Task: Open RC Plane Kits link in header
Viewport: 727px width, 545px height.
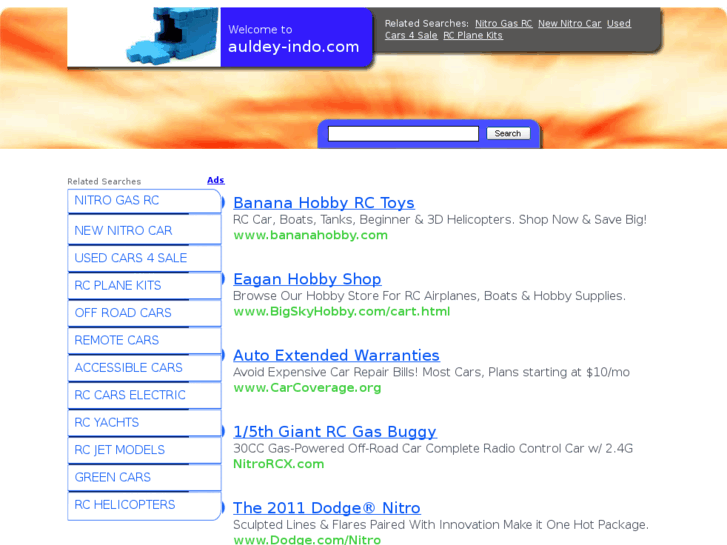Action: pyautogui.click(x=472, y=35)
